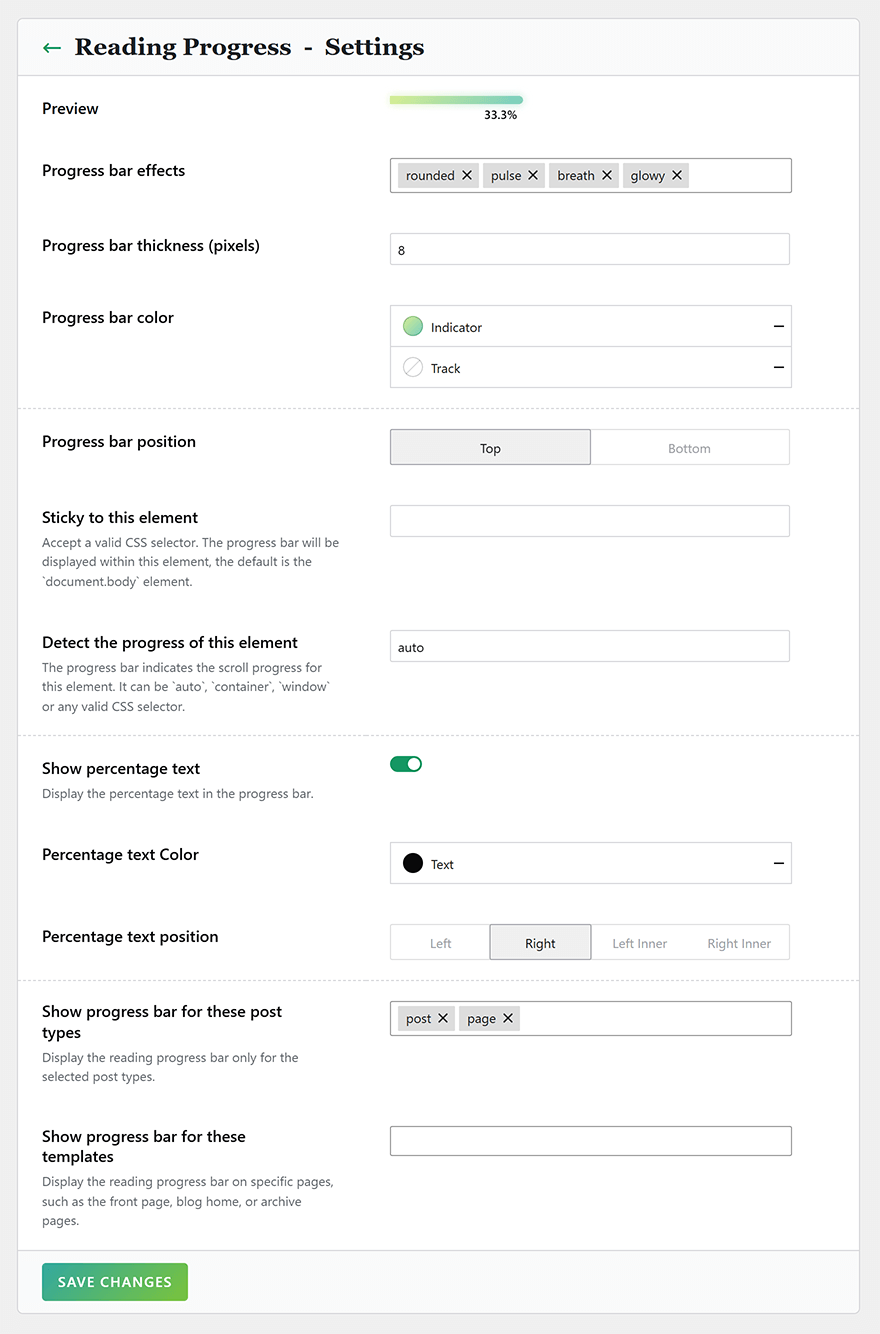
Task: Collapse the Indicator color row
Action: [x=779, y=327]
